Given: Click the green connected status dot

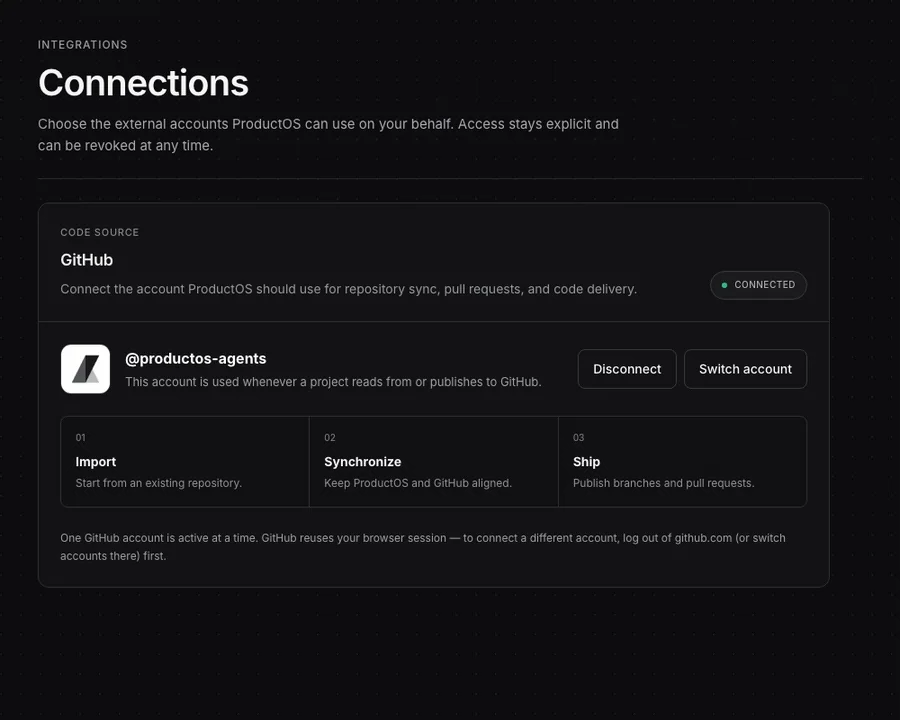Looking at the screenshot, I should pyautogui.click(x=724, y=285).
